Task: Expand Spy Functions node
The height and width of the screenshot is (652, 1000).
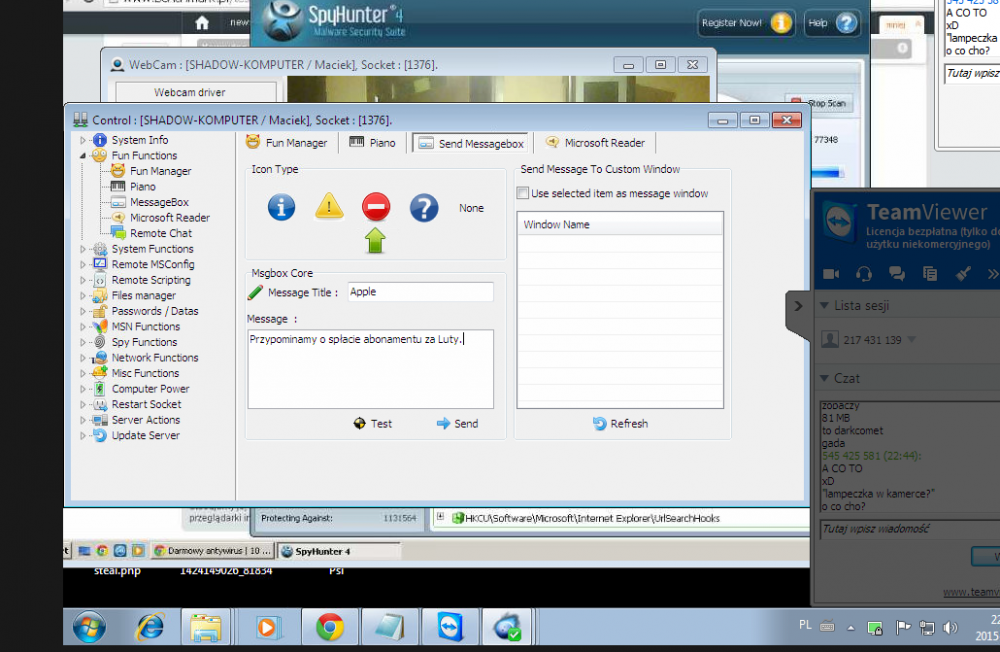Action: [83, 342]
